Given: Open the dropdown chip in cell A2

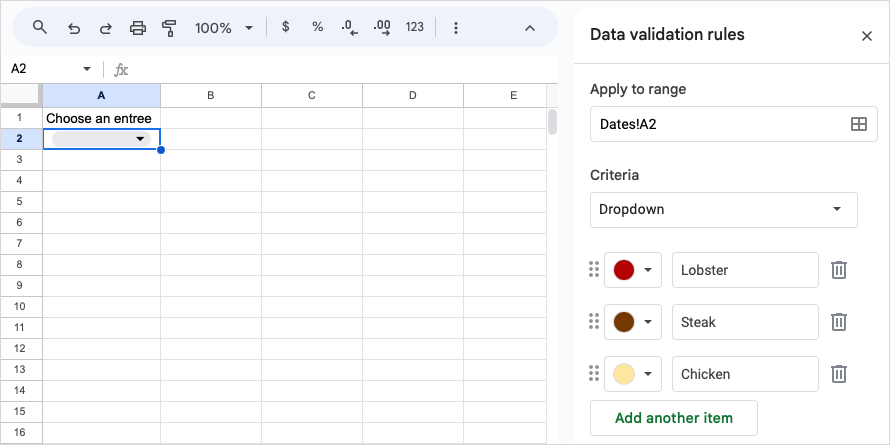Looking at the screenshot, I should 140,139.
